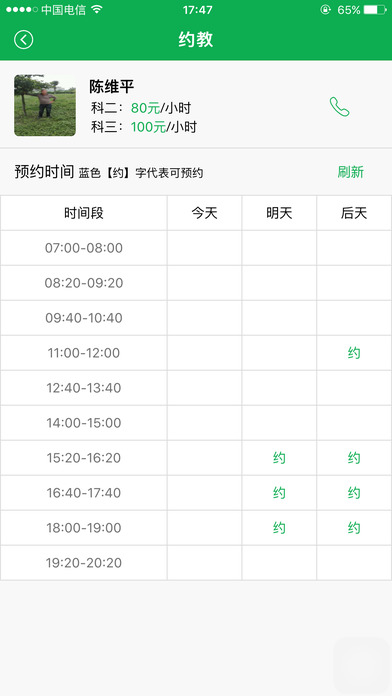Call coach with the phone icon

339,107
